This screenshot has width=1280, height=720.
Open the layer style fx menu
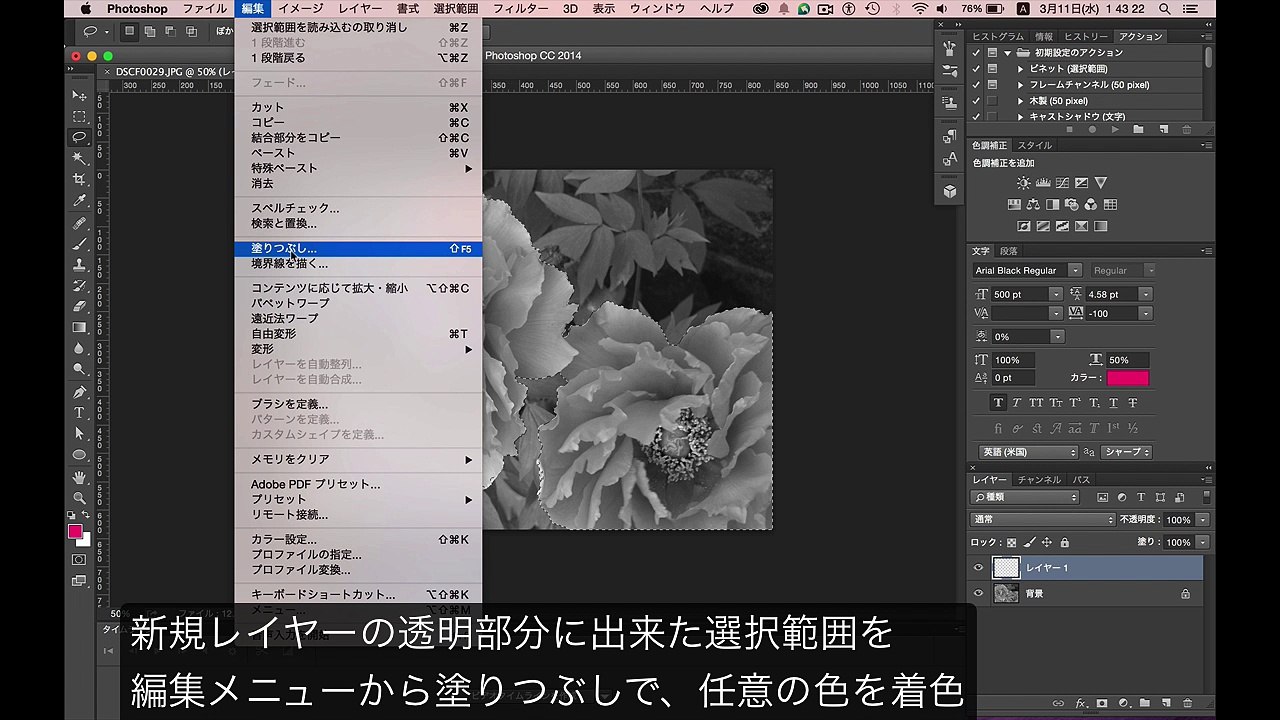1081,703
